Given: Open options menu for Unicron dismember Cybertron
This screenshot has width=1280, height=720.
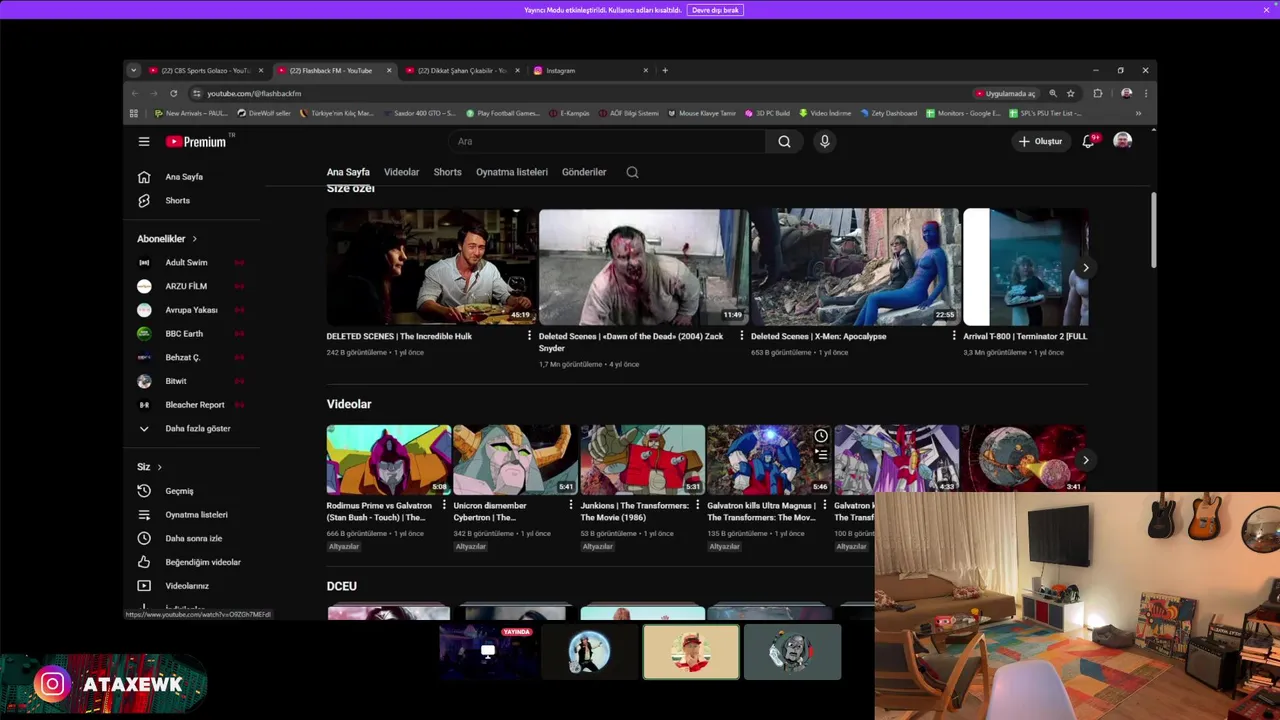Looking at the screenshot, I should click(x=571, y=506).
